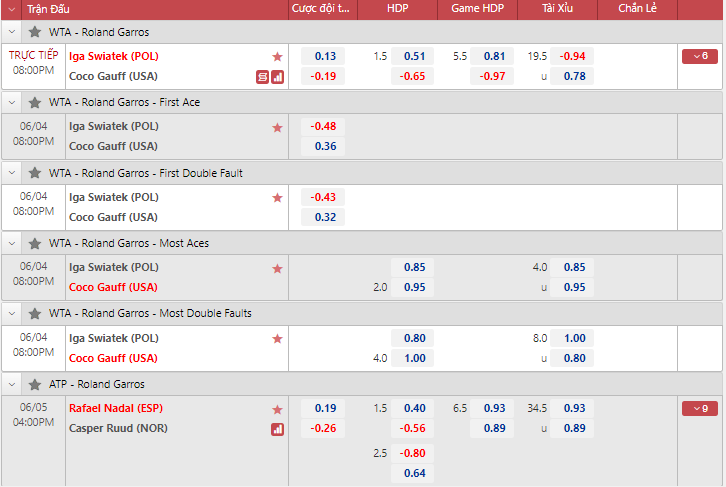This screenshot has width=726, height=487.
Task: Select the TRỰC TIẾP live label
Action: pyautogui.click(x=33, y=55)
